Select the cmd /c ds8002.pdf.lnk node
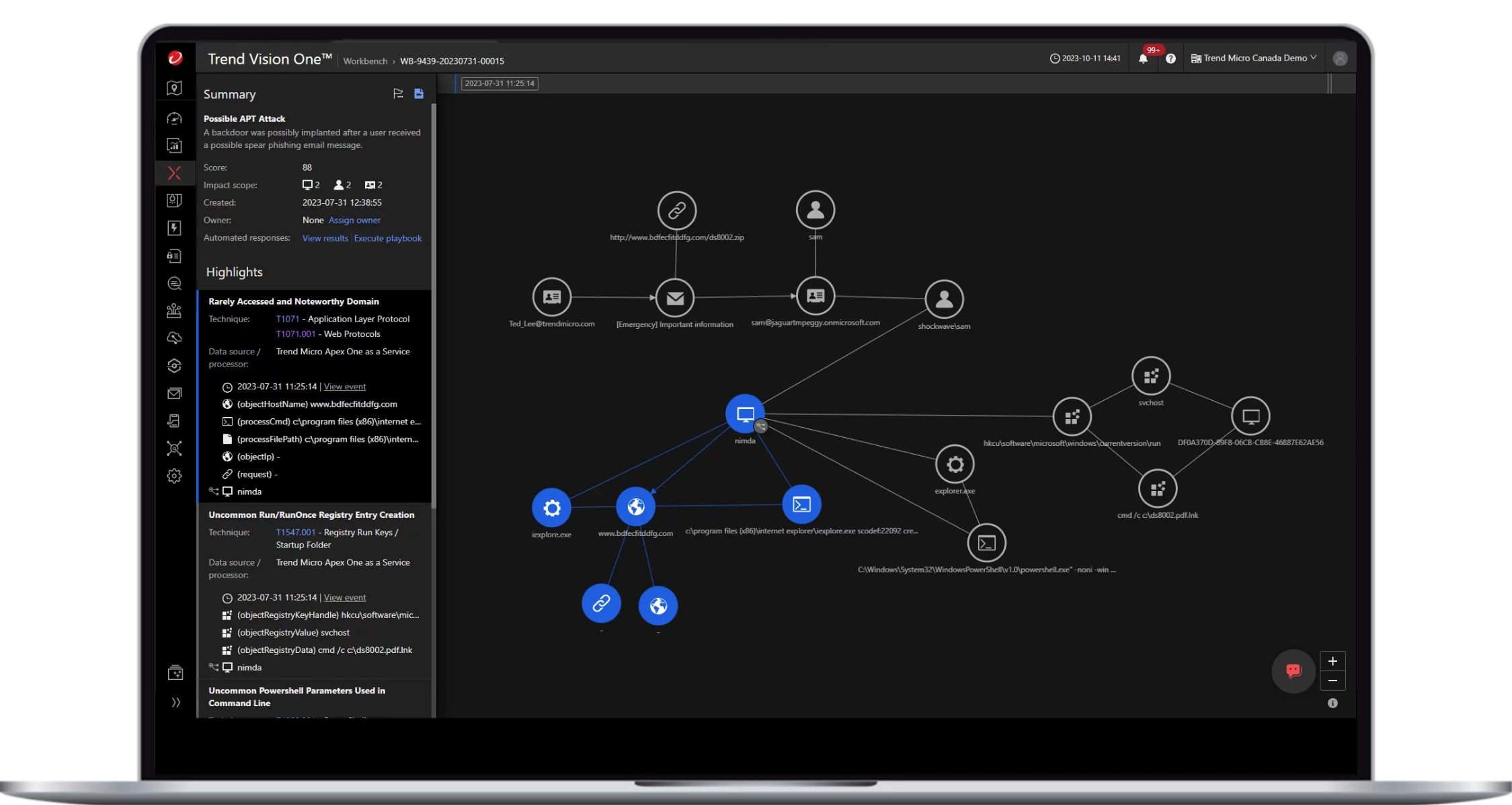The image size is (1512, 805). [x=1157, y=489]
